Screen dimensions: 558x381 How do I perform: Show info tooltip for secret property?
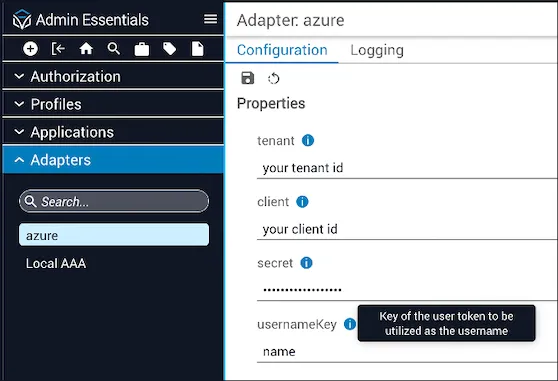(306, 263)
